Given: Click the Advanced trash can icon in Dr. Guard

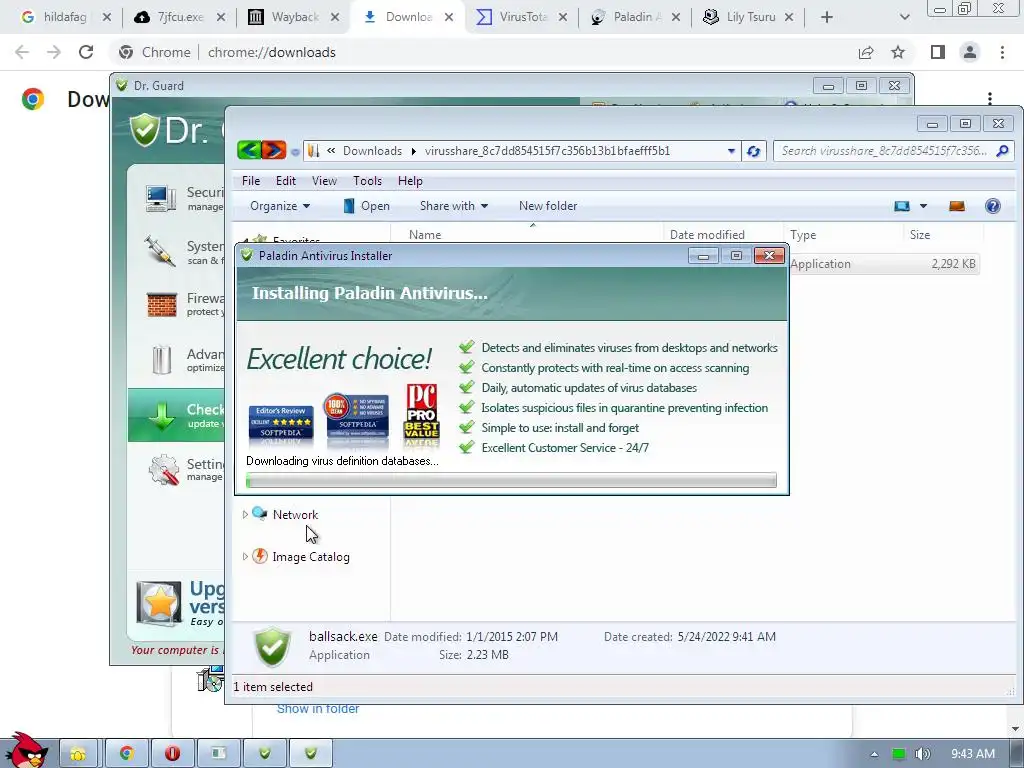Looking at the screenshot, I should tap(161, 360).
